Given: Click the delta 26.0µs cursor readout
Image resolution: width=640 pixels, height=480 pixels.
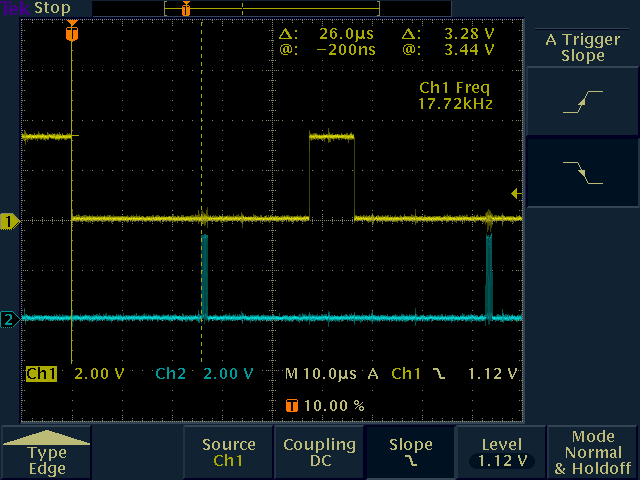Looking at the screenshot, I should (327, 34).
